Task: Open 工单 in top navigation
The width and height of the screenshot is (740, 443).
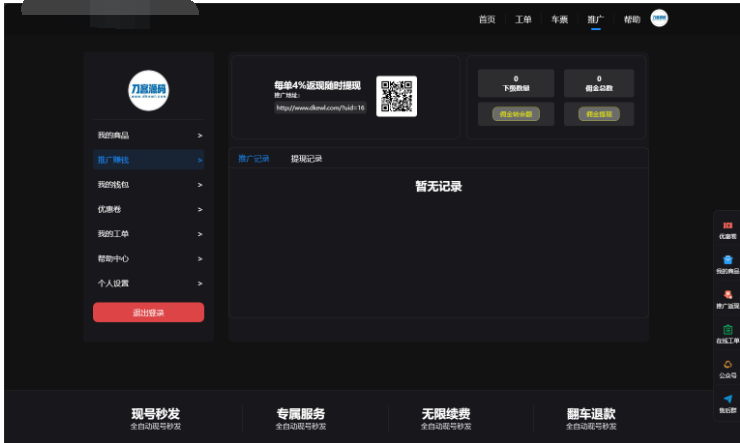Action: 523,19
